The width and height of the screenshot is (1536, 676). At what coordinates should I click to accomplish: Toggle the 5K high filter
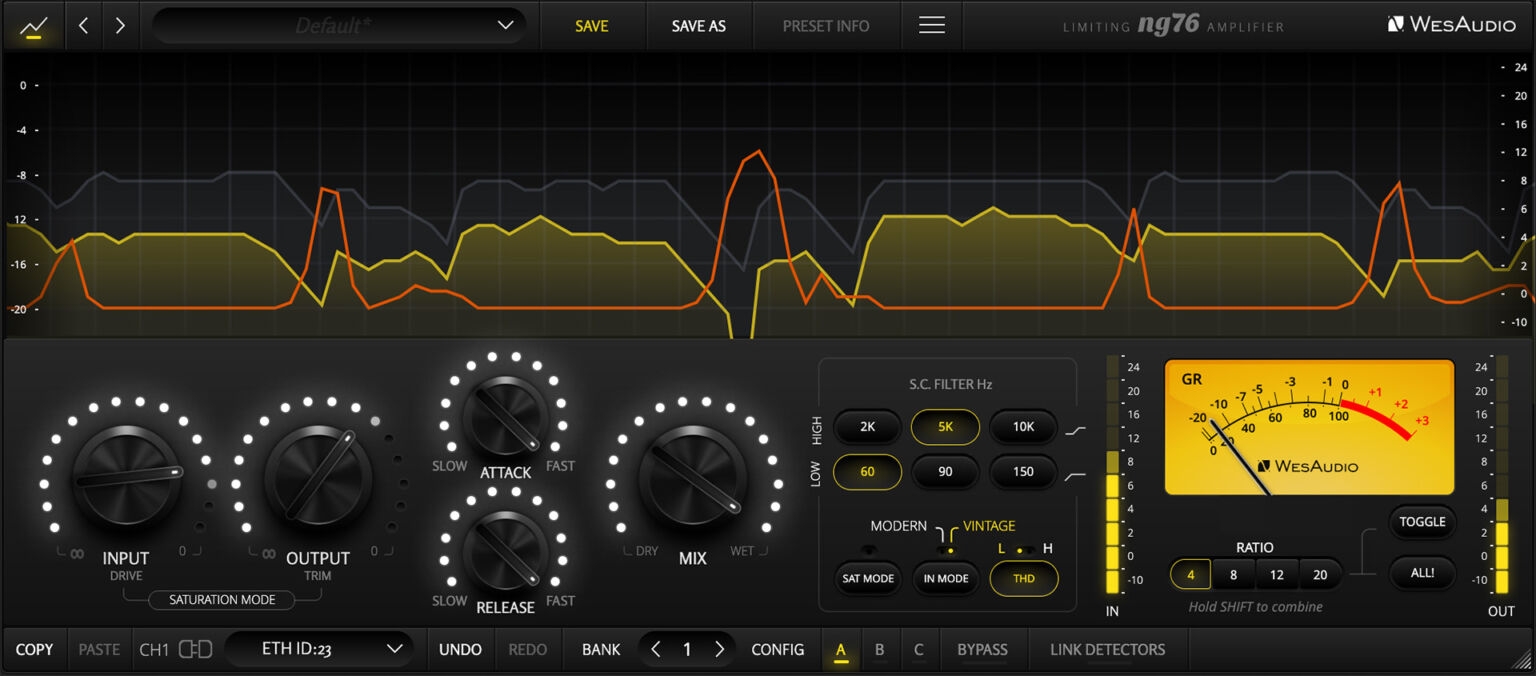[x=945, y=427]
